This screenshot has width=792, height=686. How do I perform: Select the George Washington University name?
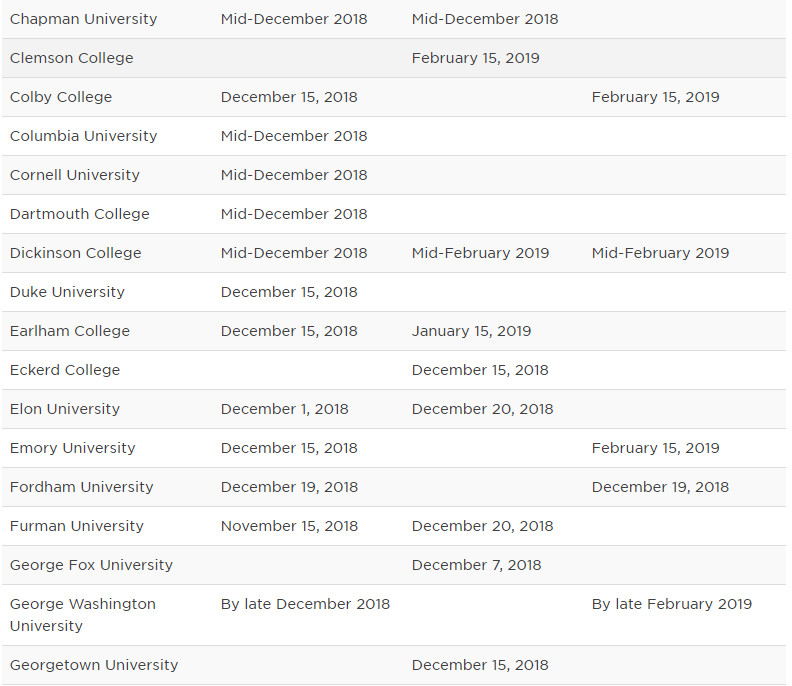coord(83,615)
